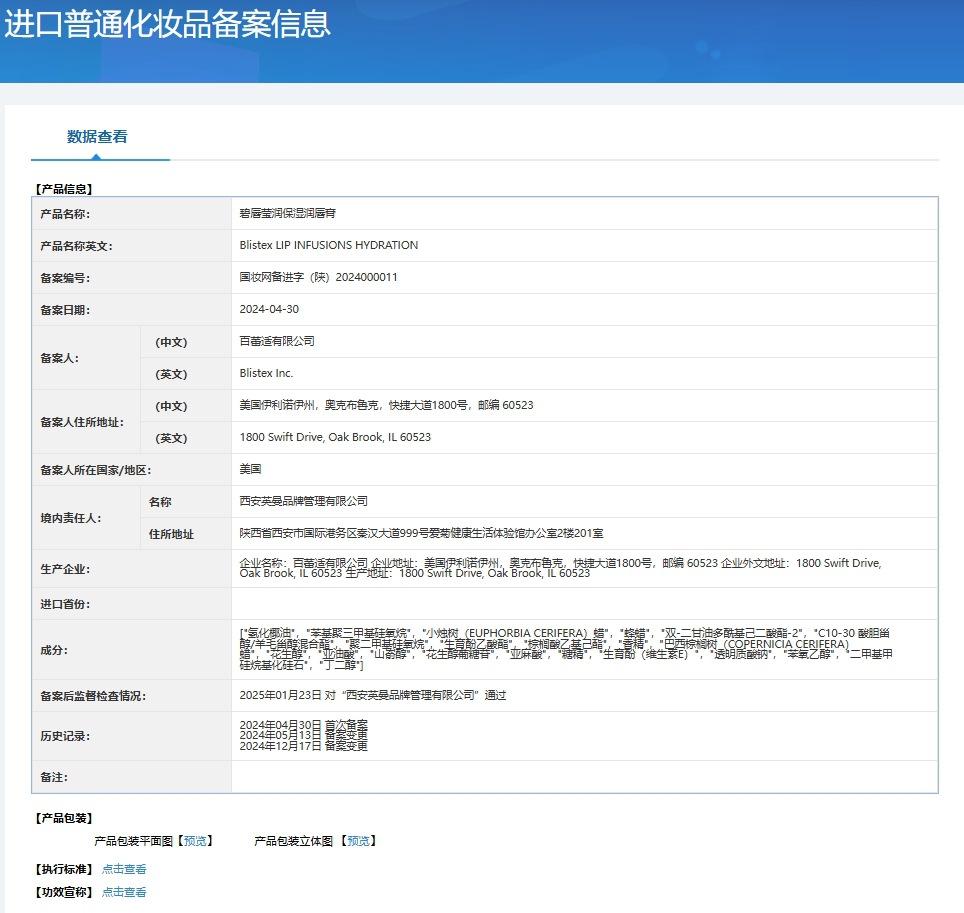The width and height of the screenshot is (964, 913).
Task: Open 功效宣称 点击查看 link
Action: click(124, 891)
